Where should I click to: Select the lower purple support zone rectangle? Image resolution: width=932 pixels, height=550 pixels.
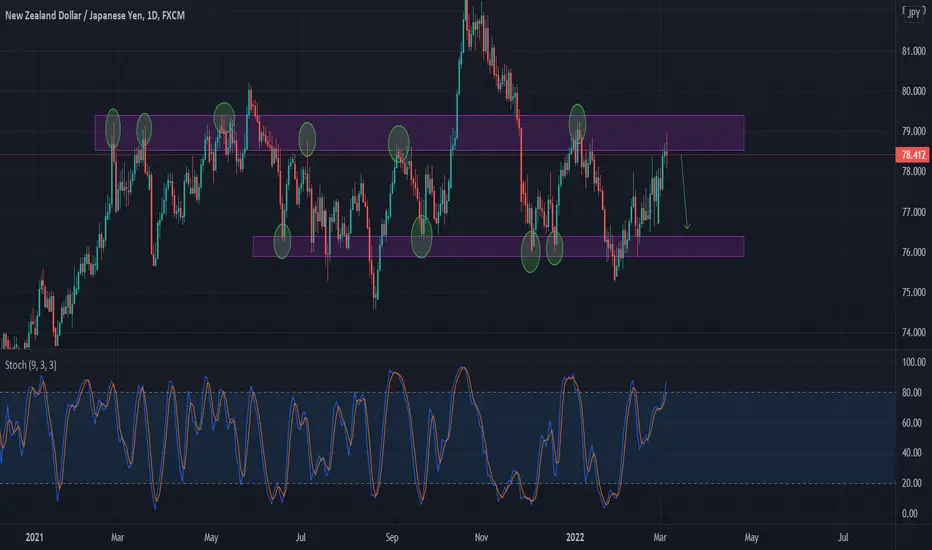[x=498, y=246]
